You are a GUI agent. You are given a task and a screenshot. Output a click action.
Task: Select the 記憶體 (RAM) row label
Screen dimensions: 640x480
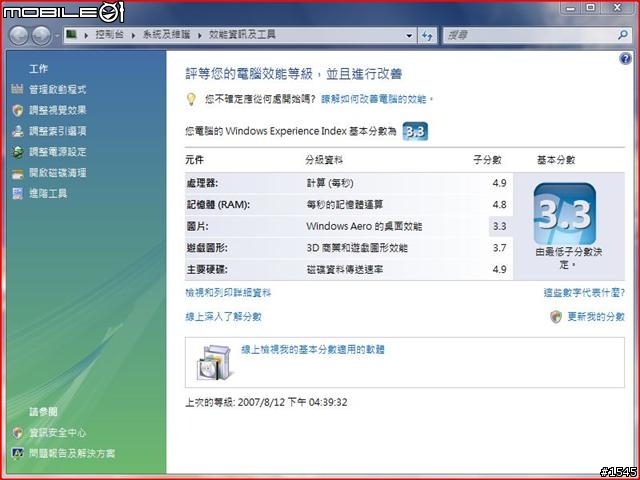[x=218, y=205]
